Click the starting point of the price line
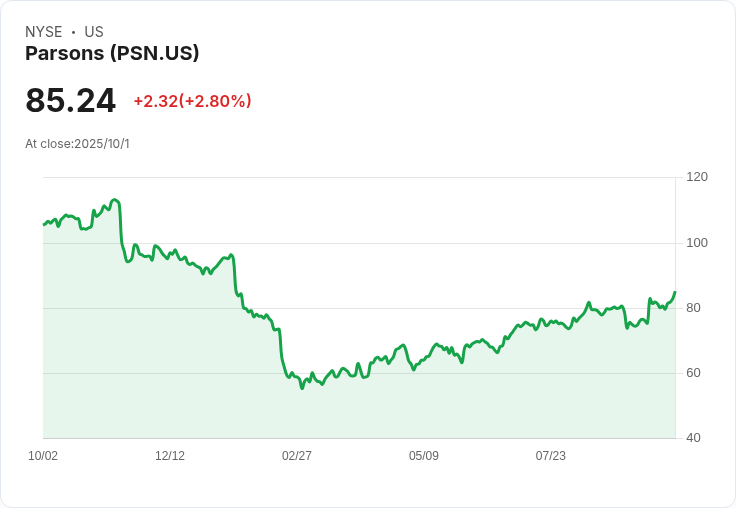 click(x=44, y=224)
